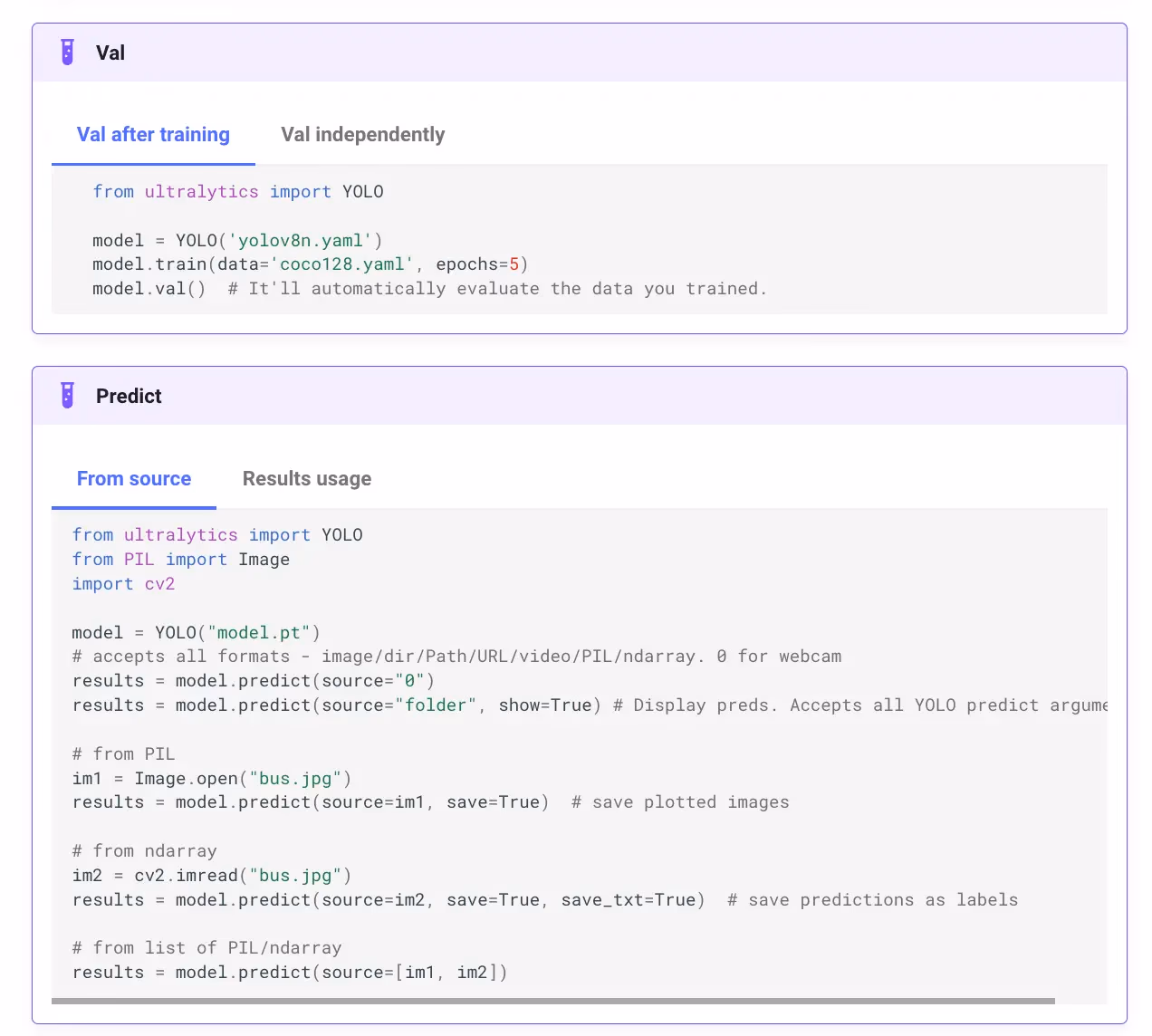The image size is (1152, 1036).
Task: Click the predict source=[im1, im2] line
Action: tap(289, 973)
